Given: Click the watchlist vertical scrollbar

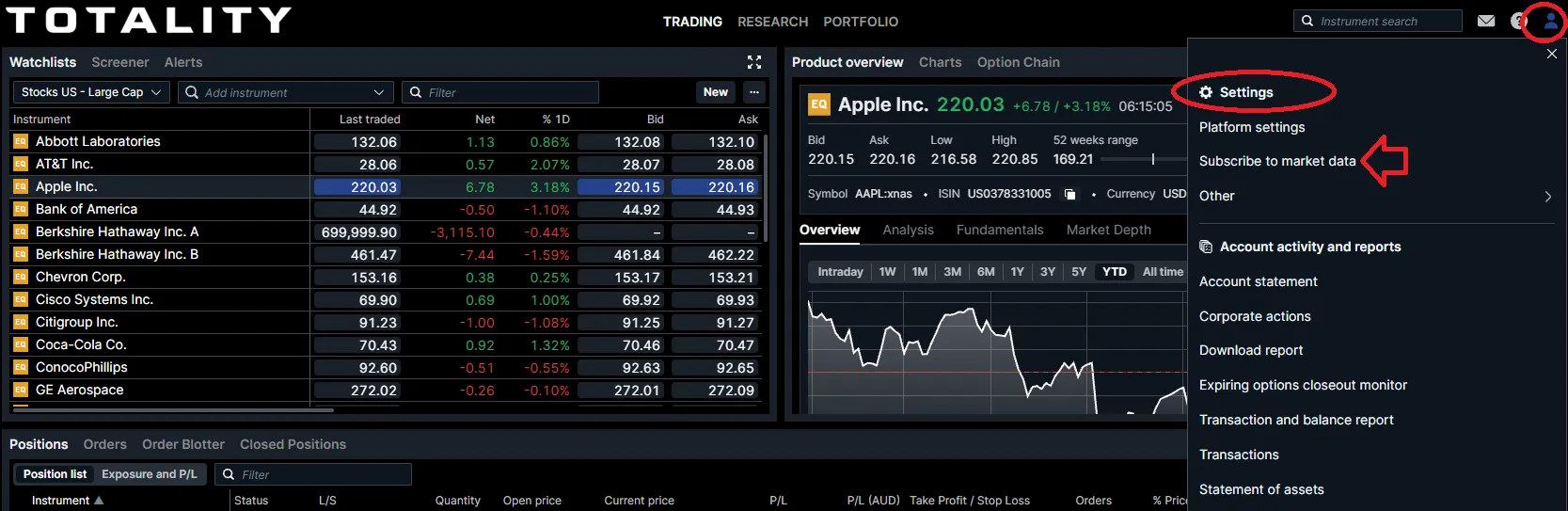Looking at the screenshot, I should point(766,186).
